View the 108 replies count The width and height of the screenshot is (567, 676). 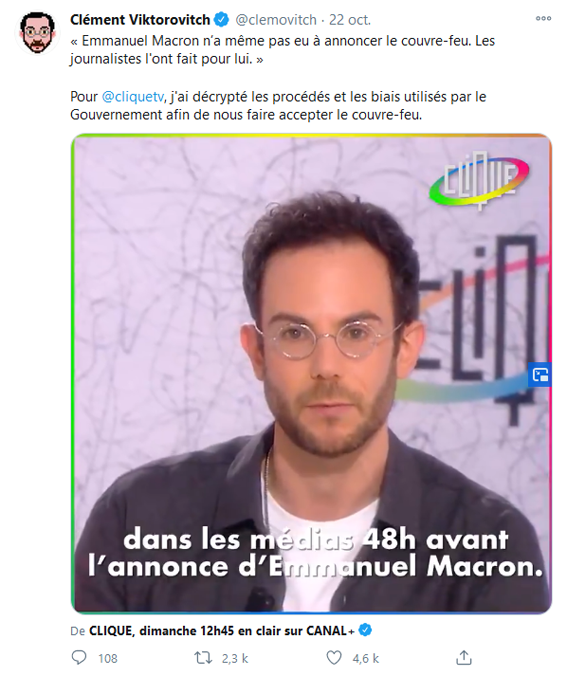pyautogui.click(x=107, y=658)
